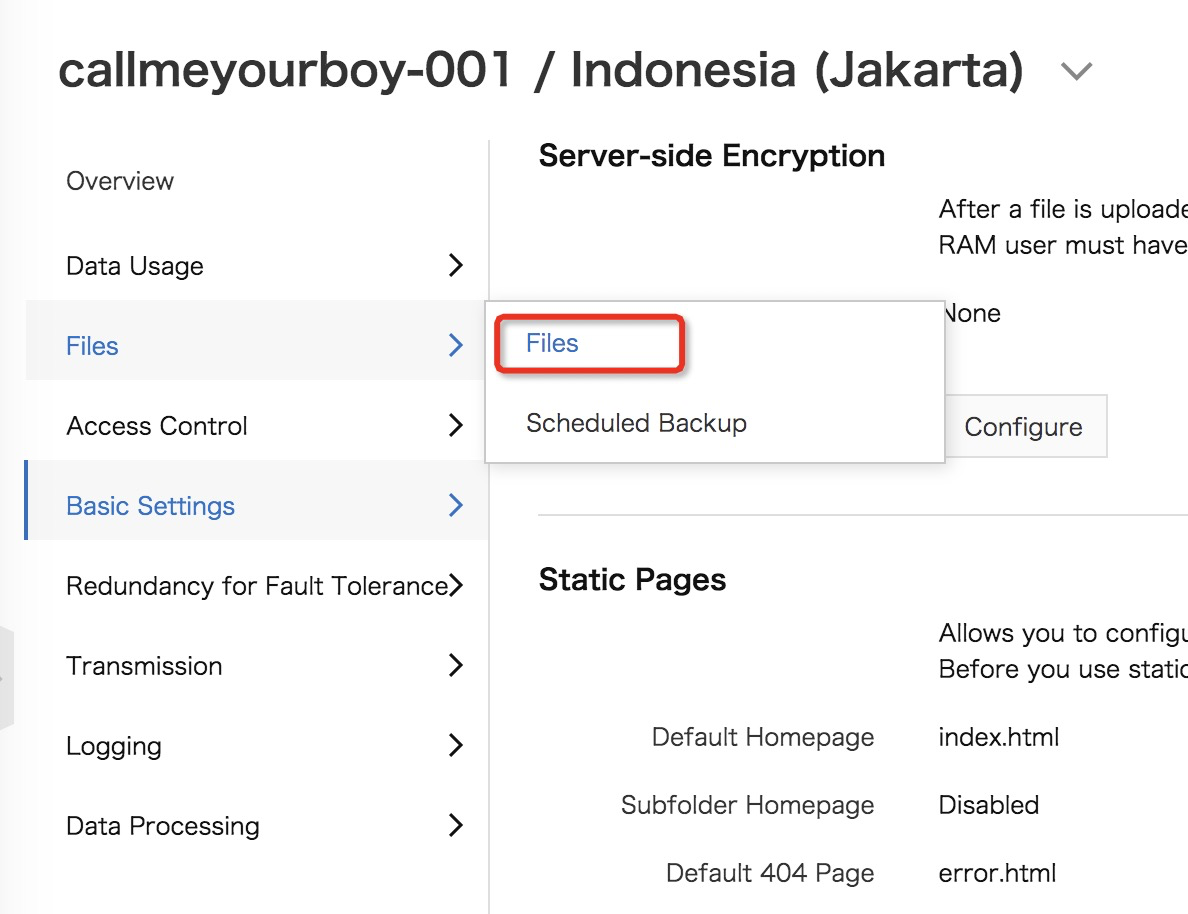Expand the Data Usage chevron
This screenshot has width=1188, height=914.
click(x=456, y=265)
